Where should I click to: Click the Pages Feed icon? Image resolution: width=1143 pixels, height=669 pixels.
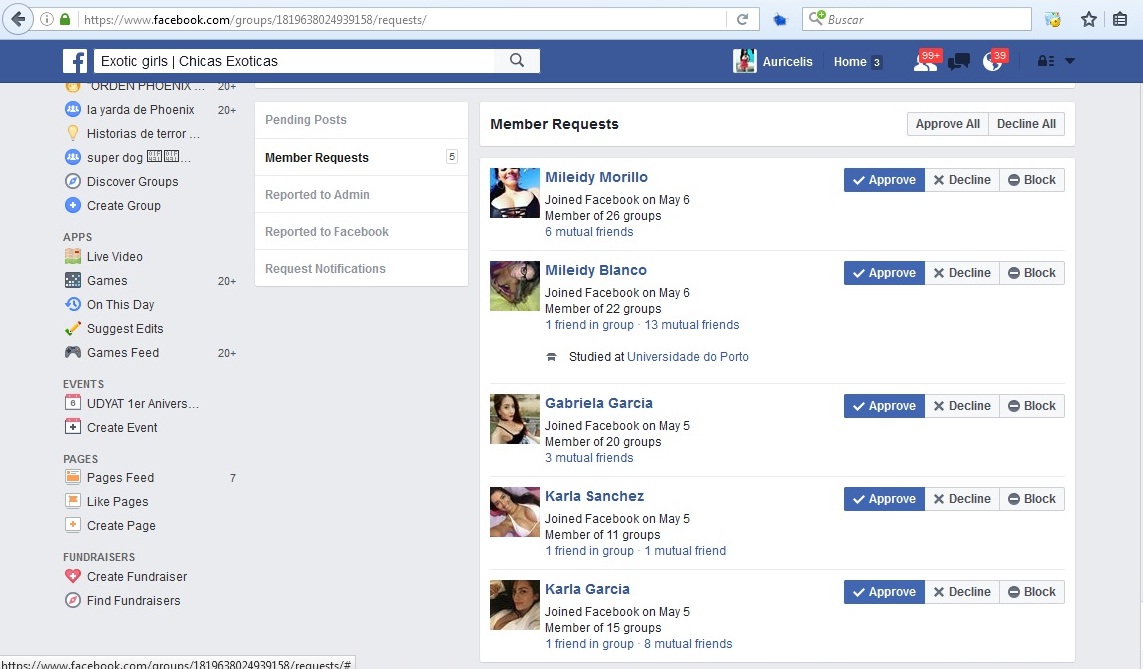(x=73, y=477)
